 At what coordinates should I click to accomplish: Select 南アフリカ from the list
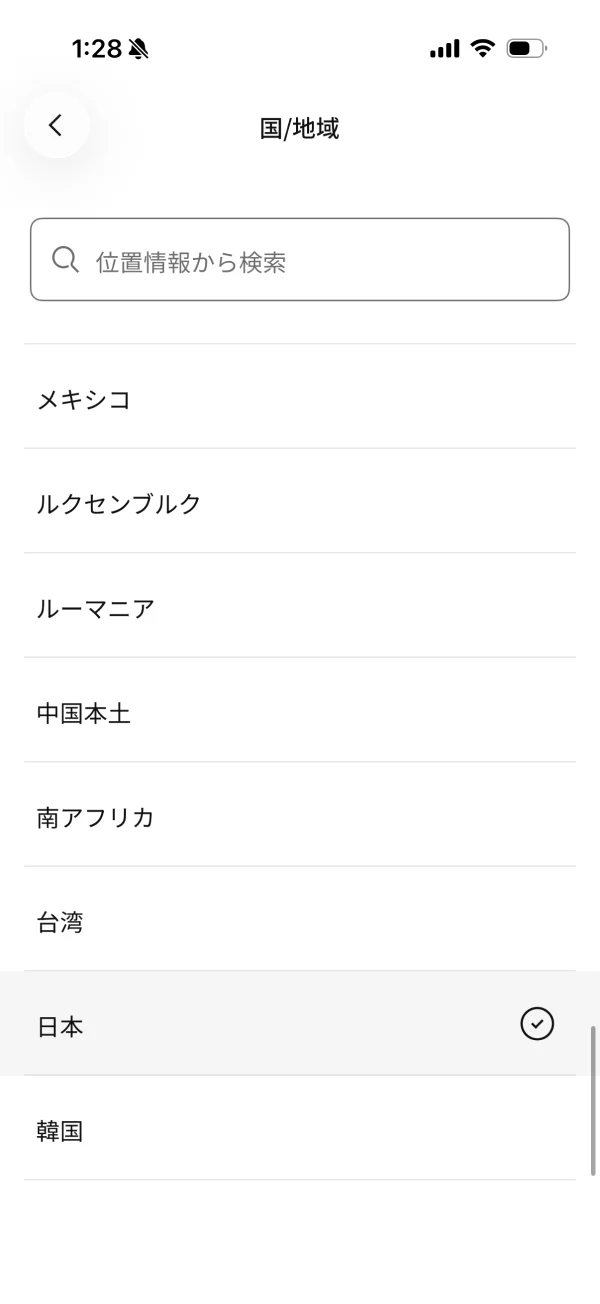[300, 815]
